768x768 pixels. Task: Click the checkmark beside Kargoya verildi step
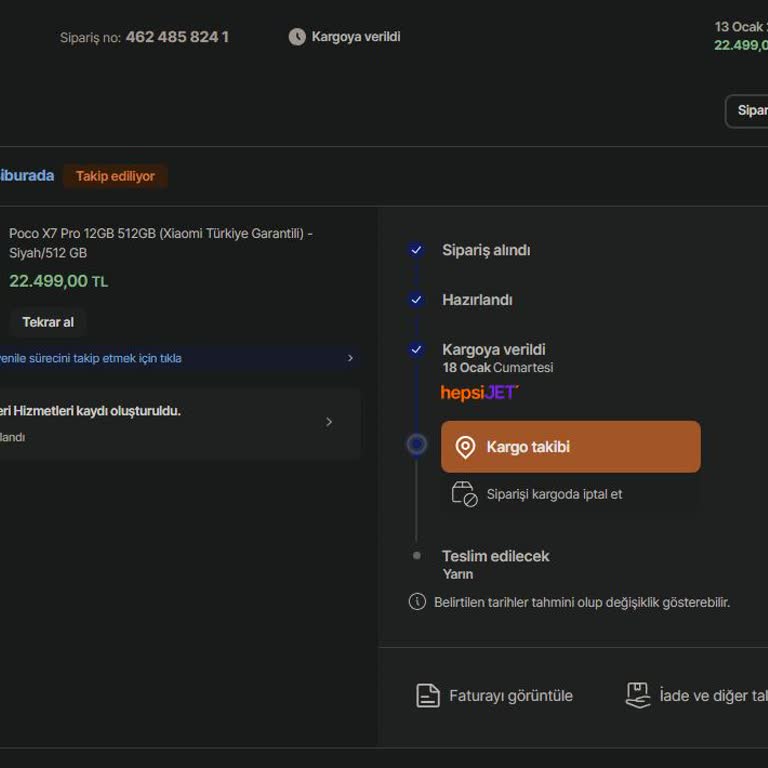pos(416,350)
